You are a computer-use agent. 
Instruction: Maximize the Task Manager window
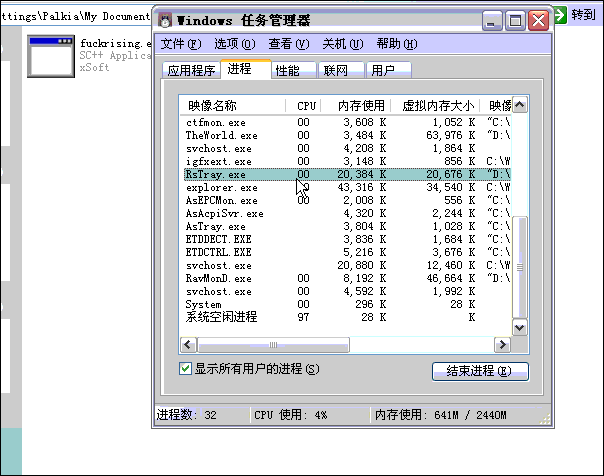click(515, 20)
